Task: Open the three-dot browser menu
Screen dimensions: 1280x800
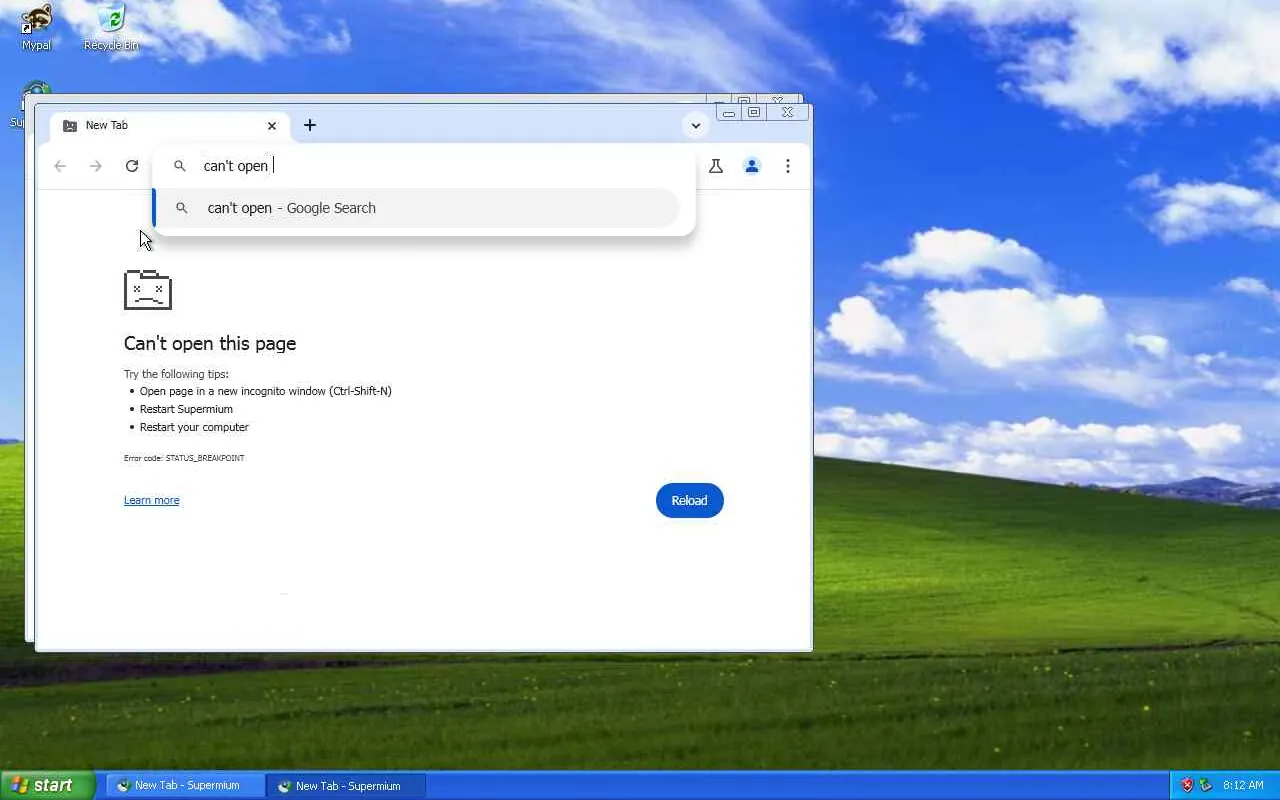Action: 788,166
